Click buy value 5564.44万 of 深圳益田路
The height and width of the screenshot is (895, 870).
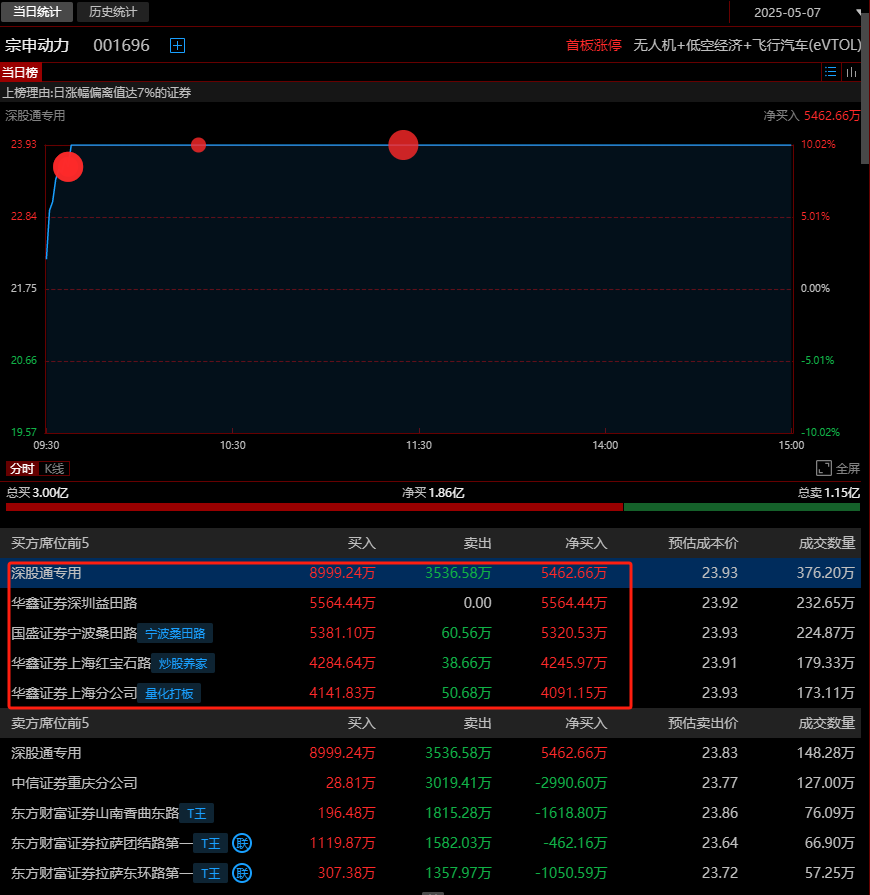(x=342, y=603)
